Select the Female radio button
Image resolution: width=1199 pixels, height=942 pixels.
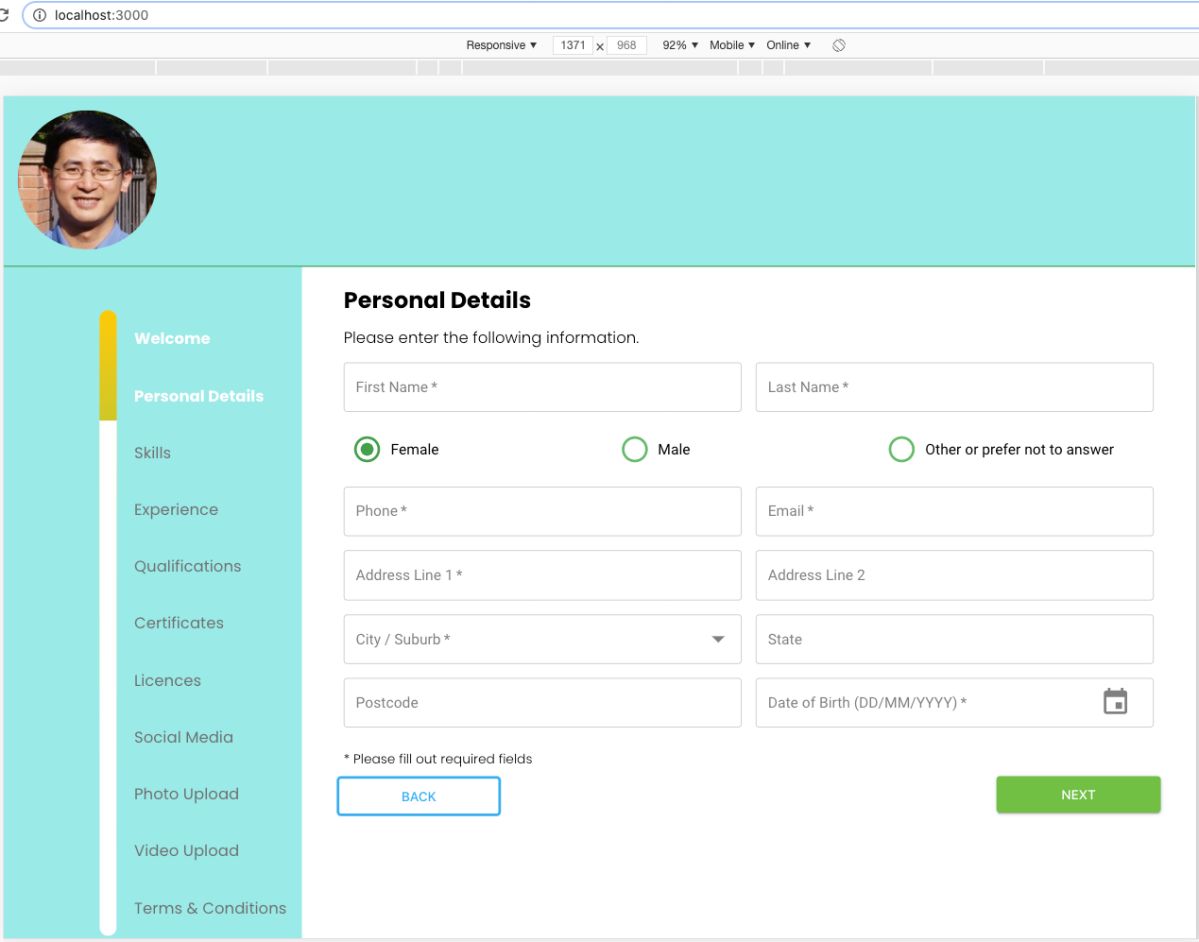click(367, 450)
